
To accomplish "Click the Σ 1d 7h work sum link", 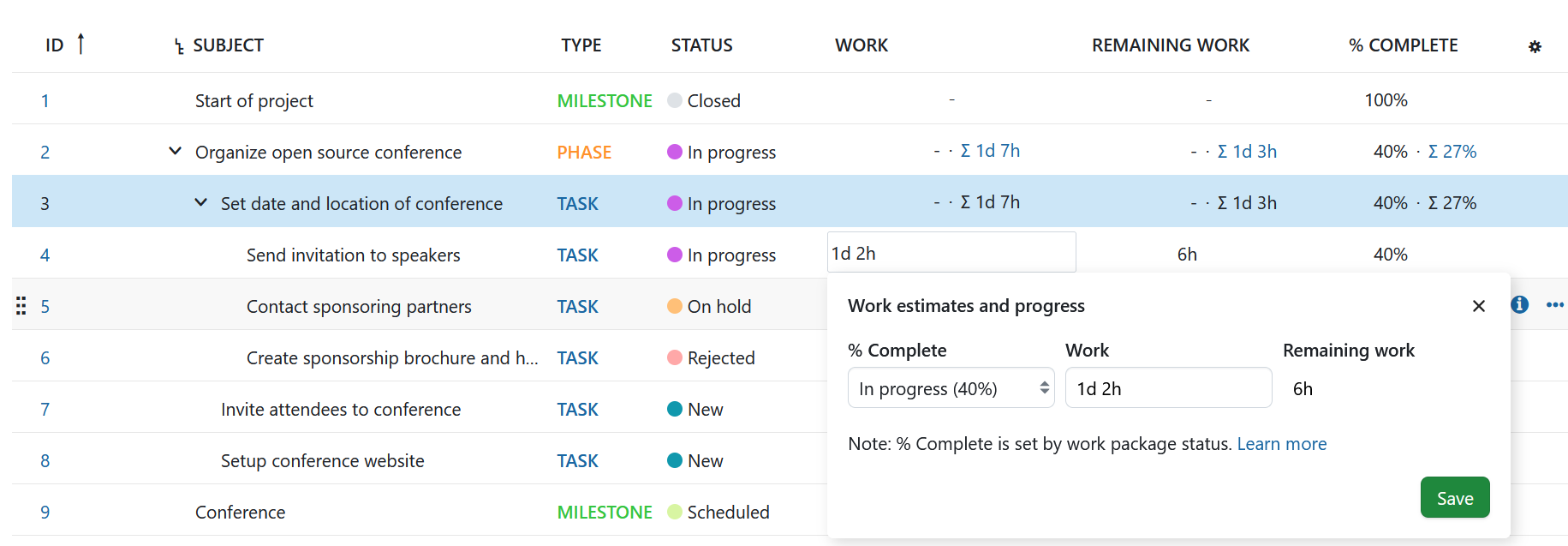I will [990, 150].
